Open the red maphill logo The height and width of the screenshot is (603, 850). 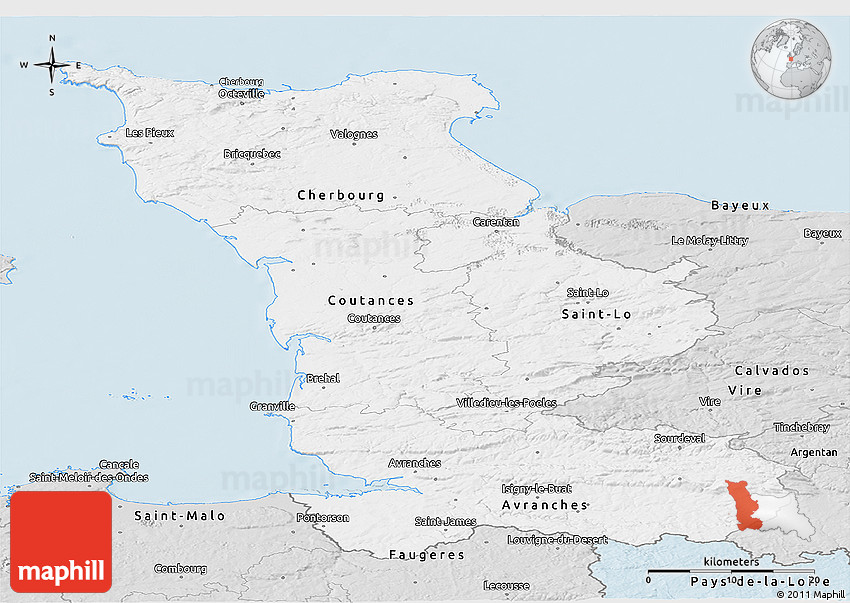point(61,542)
